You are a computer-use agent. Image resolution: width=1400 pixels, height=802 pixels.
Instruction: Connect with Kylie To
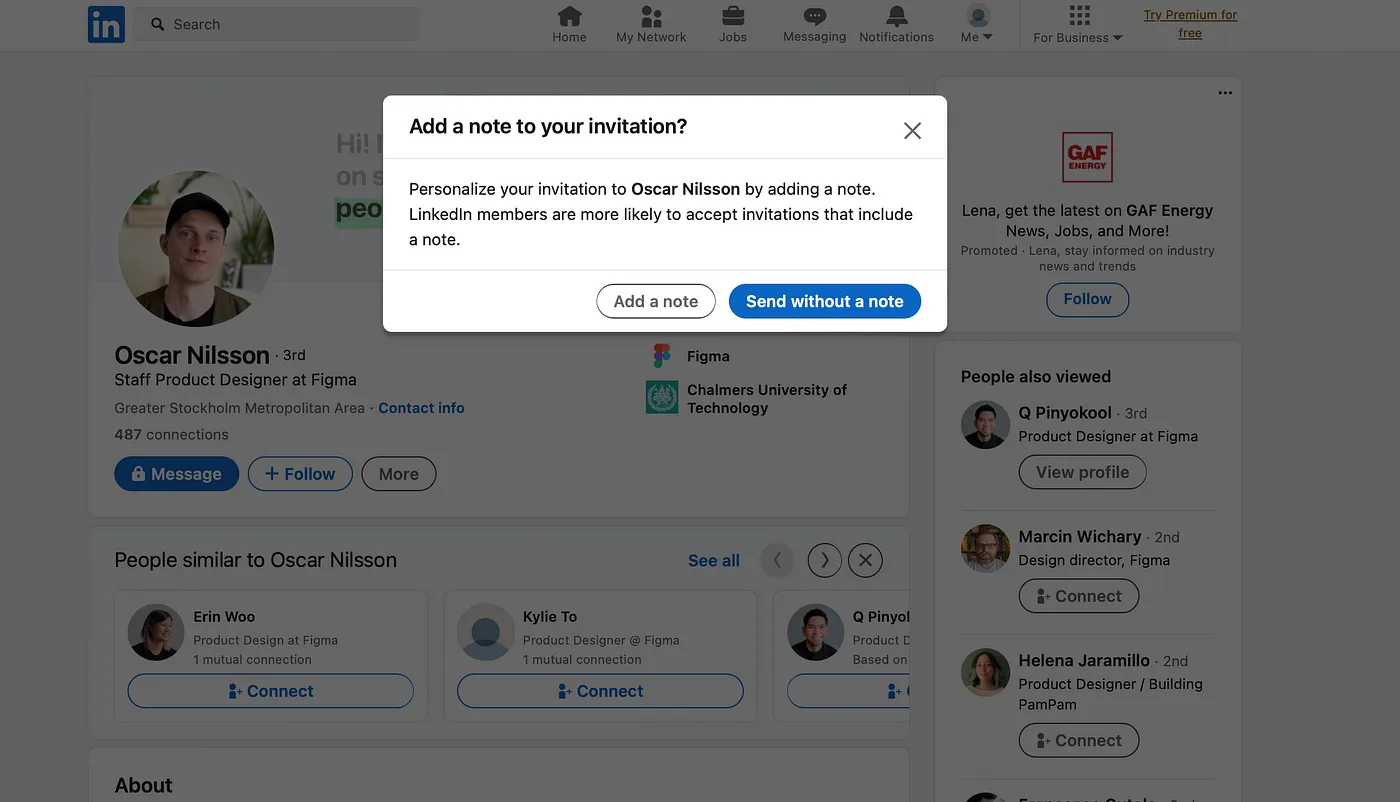coord(600,691)
